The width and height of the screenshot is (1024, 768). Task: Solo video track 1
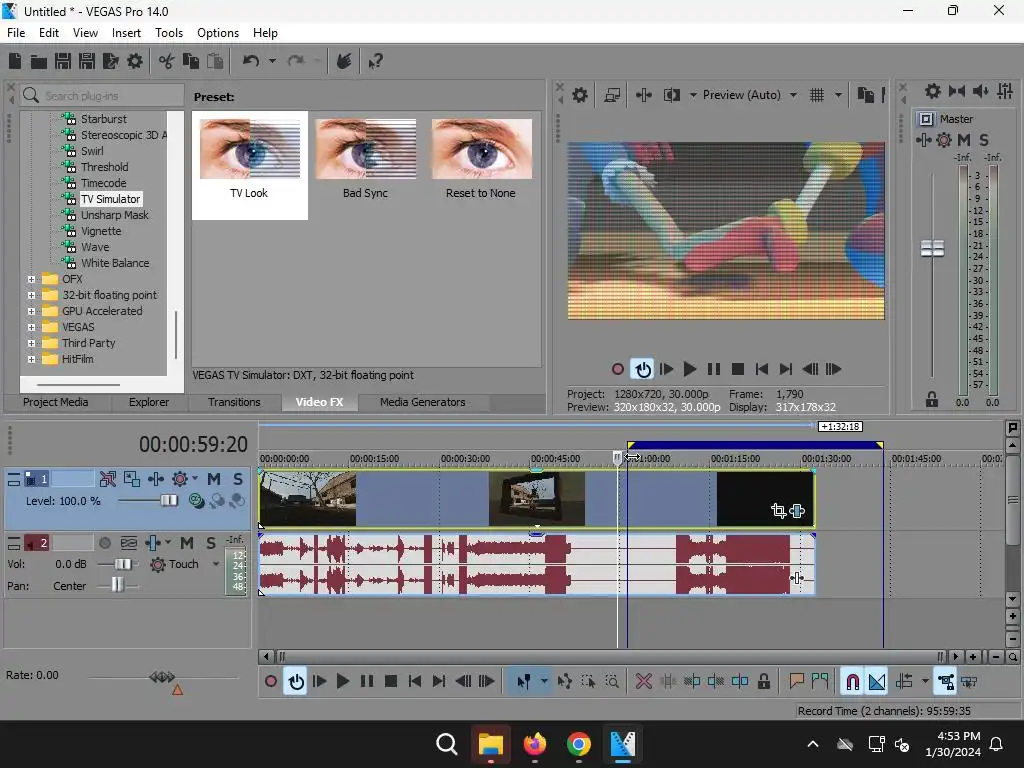pyautogui.click(x=238, y=479)
